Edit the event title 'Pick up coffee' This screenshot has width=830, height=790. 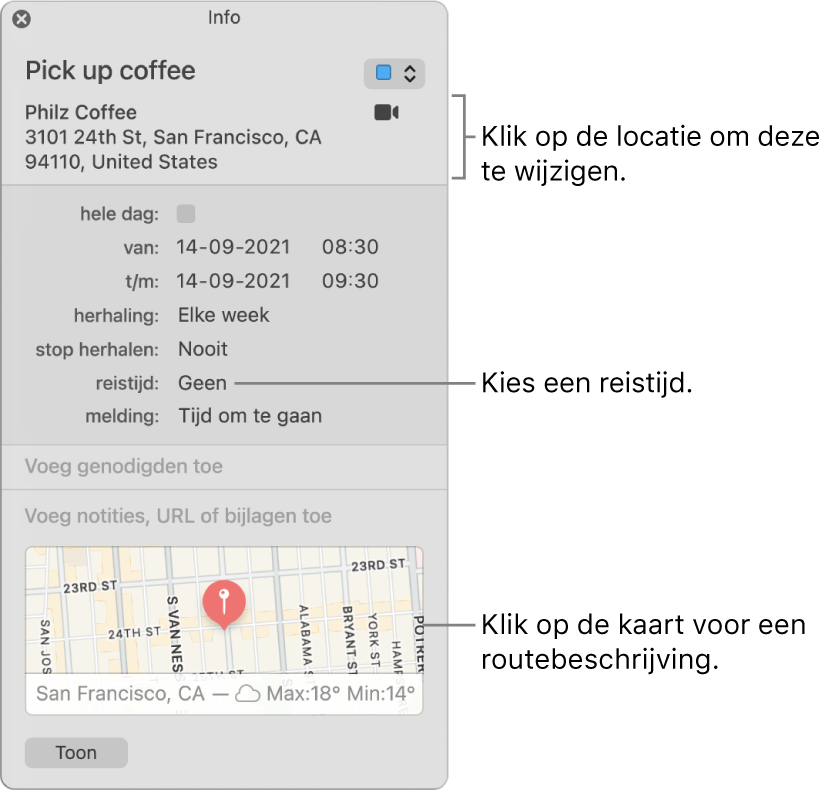coord(110,71)
